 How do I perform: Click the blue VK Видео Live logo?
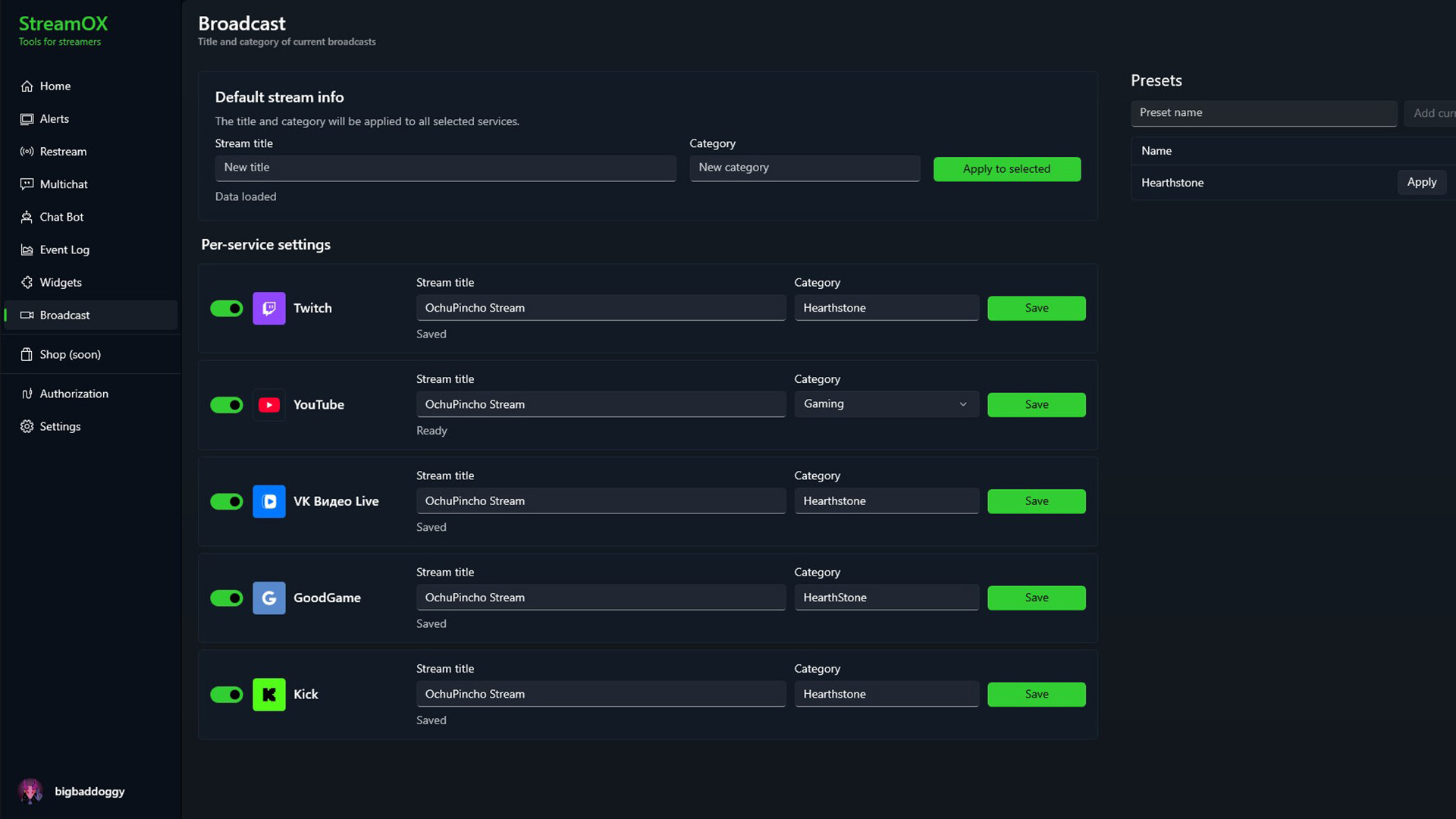[x=268, y=501]
